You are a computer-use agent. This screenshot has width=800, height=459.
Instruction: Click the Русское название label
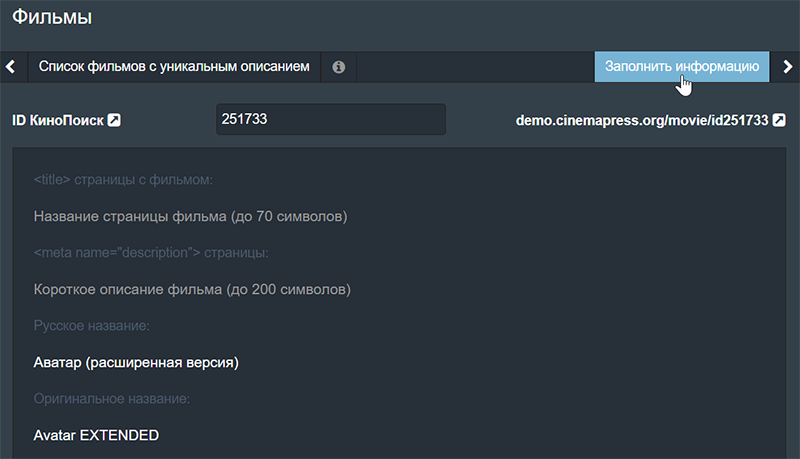tap(91, 326)
